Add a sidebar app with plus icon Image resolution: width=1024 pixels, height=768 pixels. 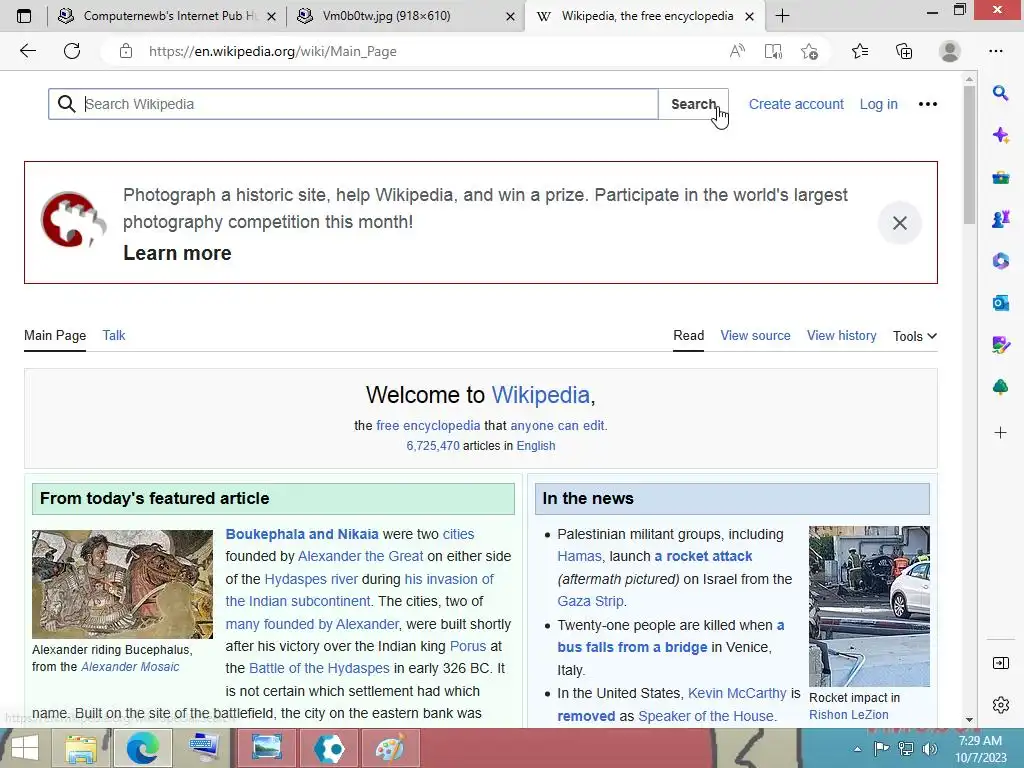pos(1000,432)
